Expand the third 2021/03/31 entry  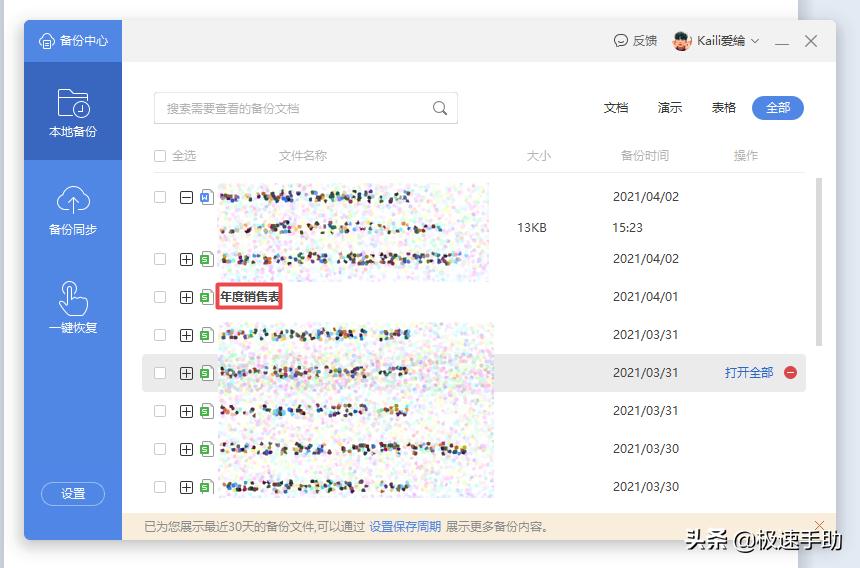coord(186,411)
